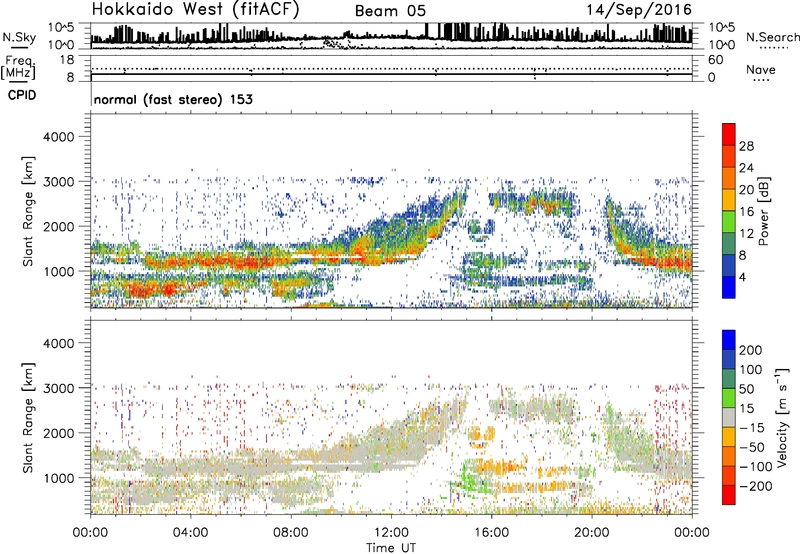
Task: Pick the red top segment of power colorbar
Action: [x=729, y=134]
